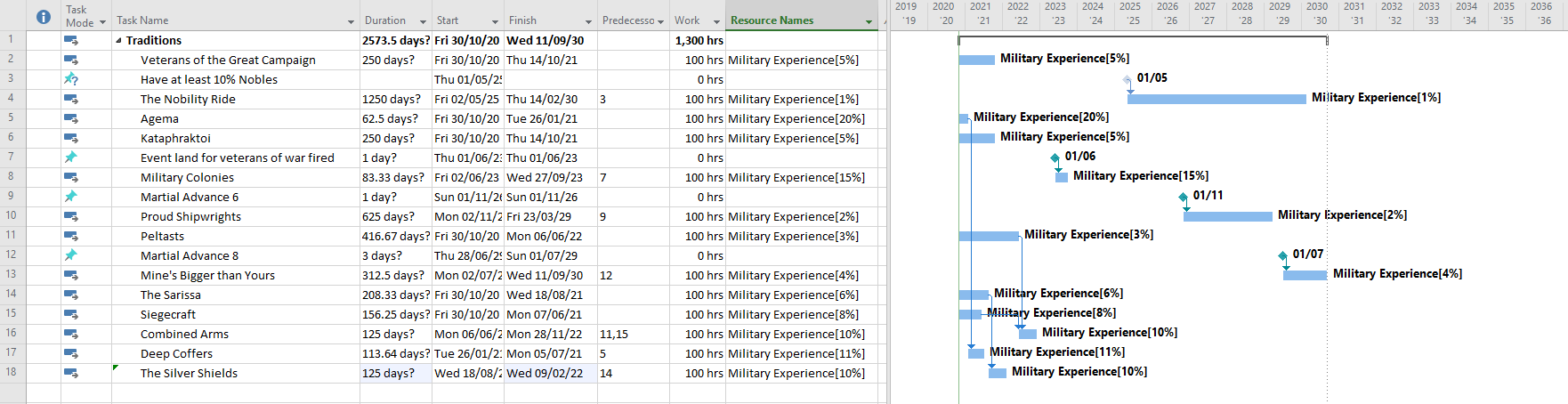Open Resource Names column filter dropdown
Screen dimensions: 1568x404
tap(869, 21)
